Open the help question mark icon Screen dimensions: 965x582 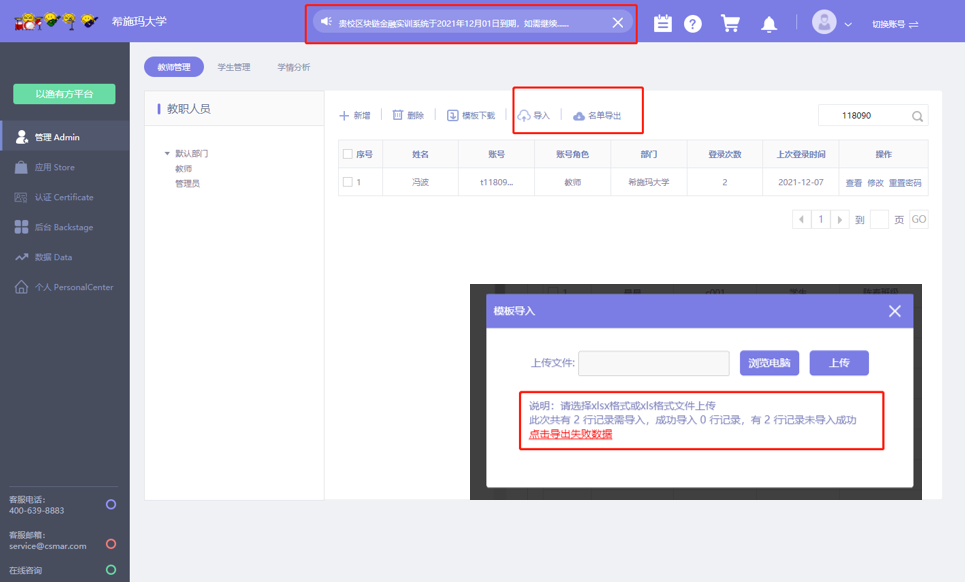693,24
